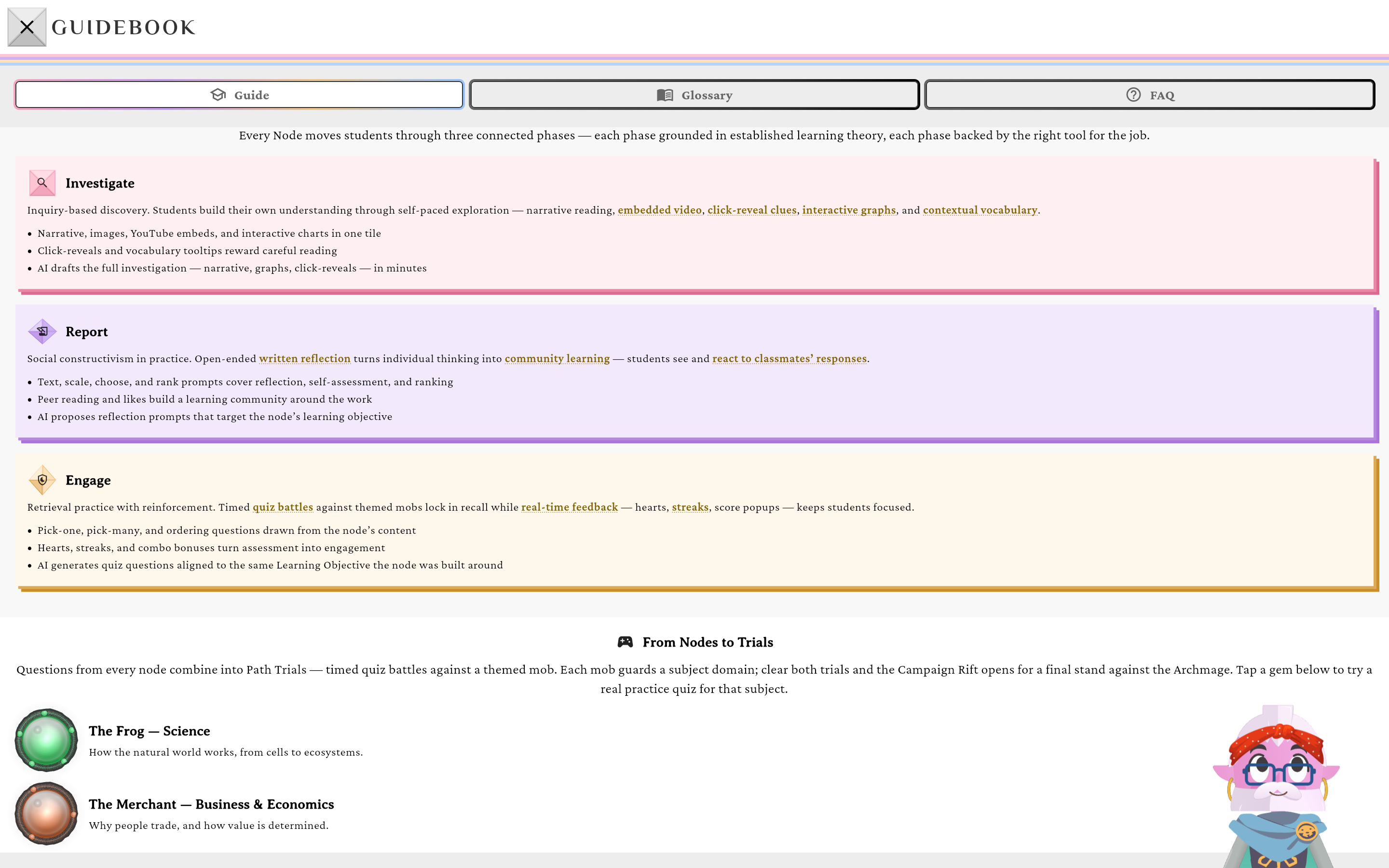The height and width of the screenshot is (868, 1389).
Task: Open the 'quiz battles' link
Action: point(283,507)
